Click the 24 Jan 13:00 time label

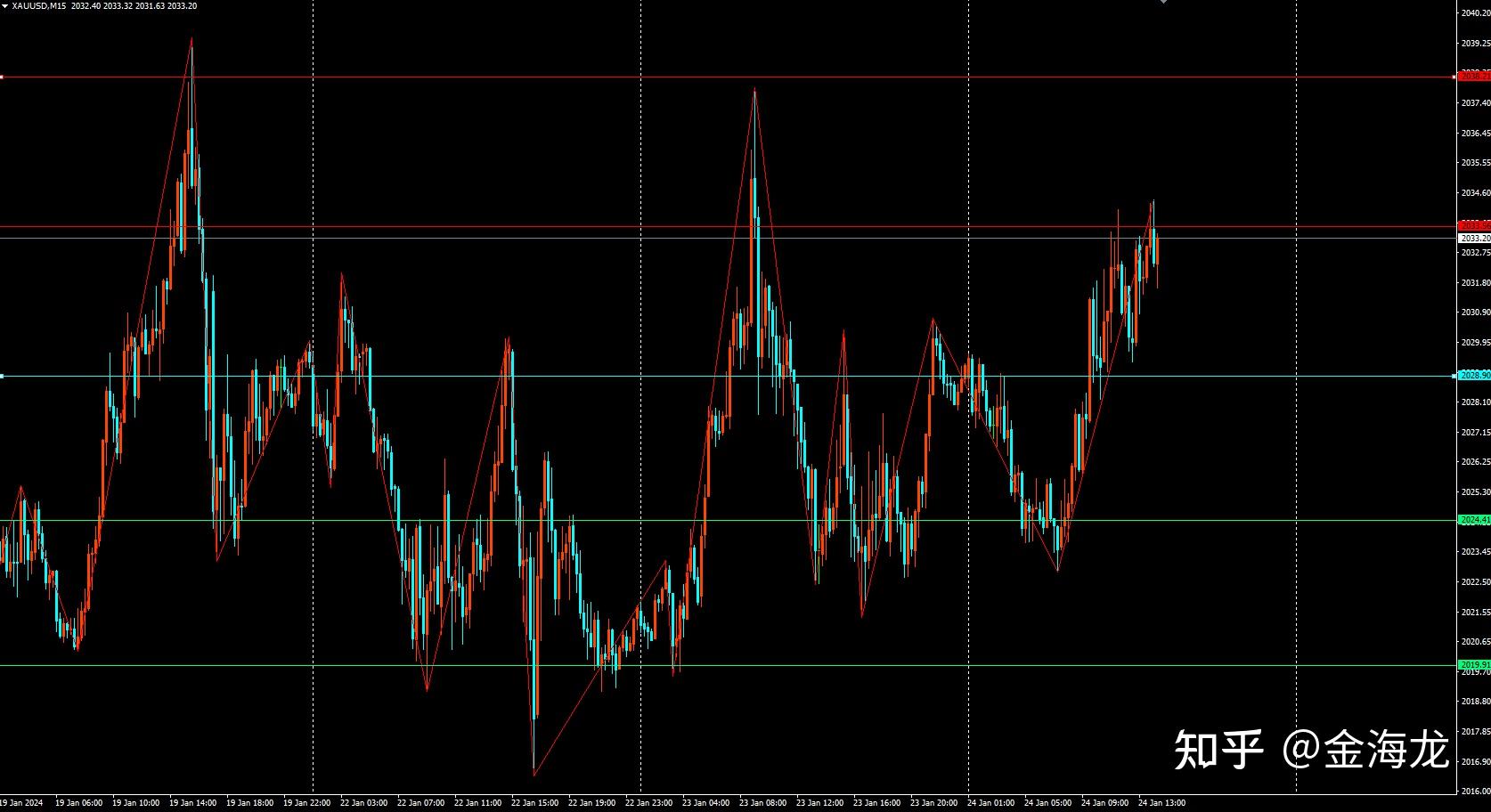point(1161,803)
